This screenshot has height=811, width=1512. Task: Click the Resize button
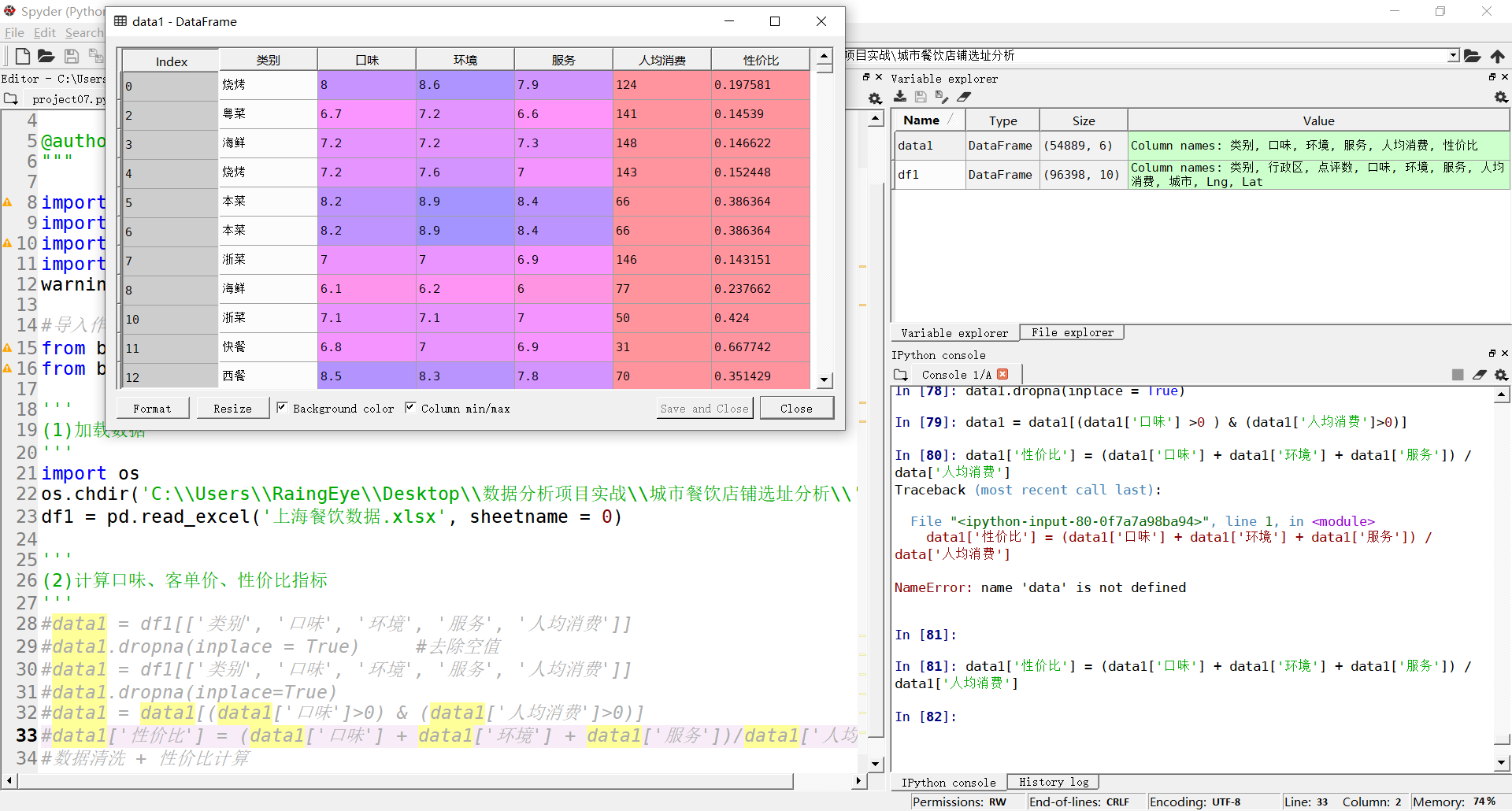click(x=232, y=409)
